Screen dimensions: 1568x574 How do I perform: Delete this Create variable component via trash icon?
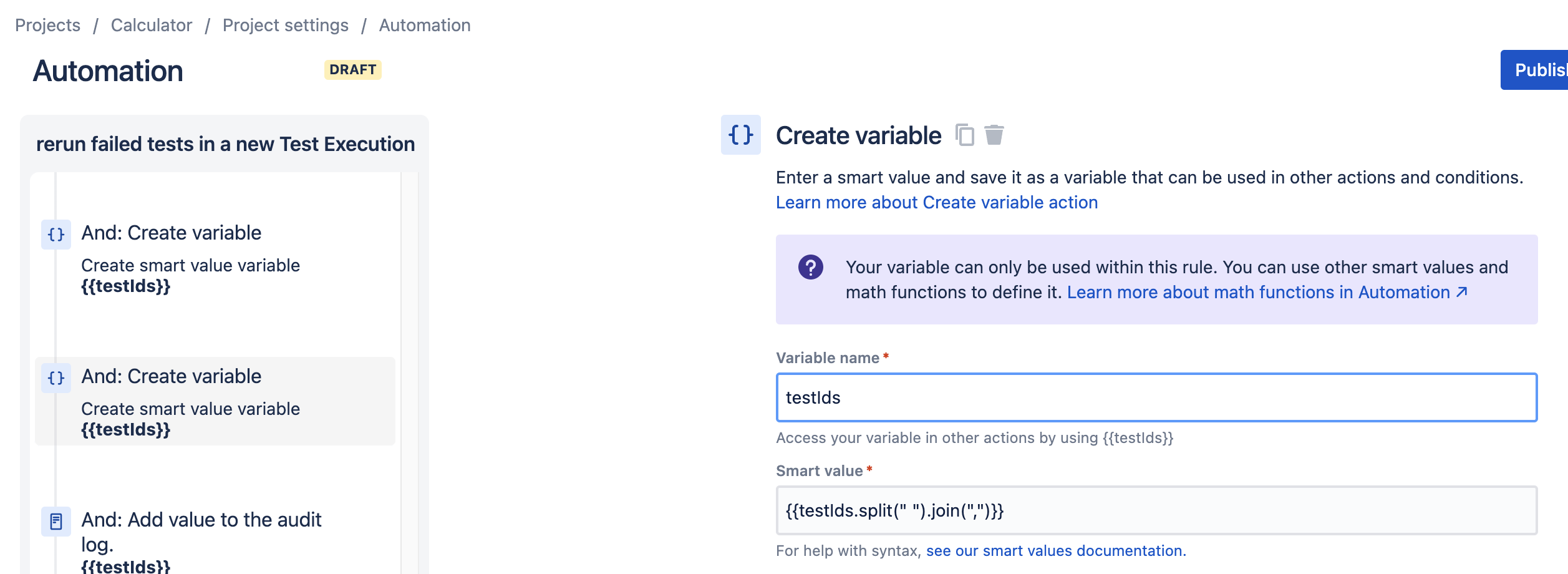pos(994,135)
